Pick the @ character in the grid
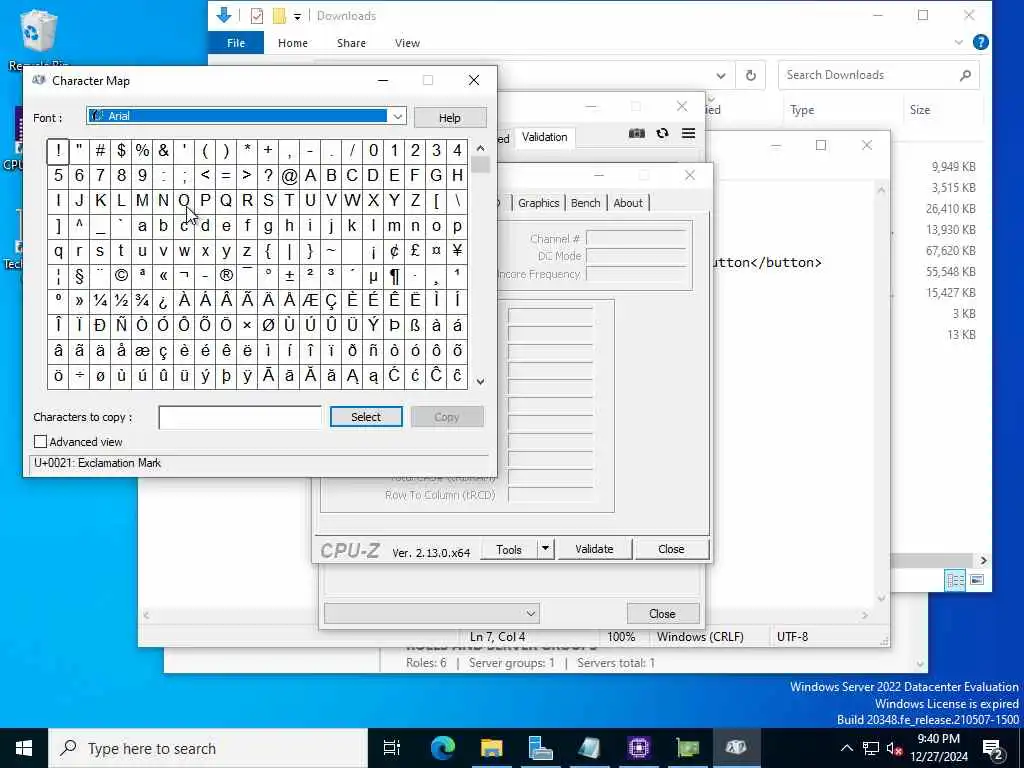The height and width of the screenshot is (768, 1024). pos(289,176)
